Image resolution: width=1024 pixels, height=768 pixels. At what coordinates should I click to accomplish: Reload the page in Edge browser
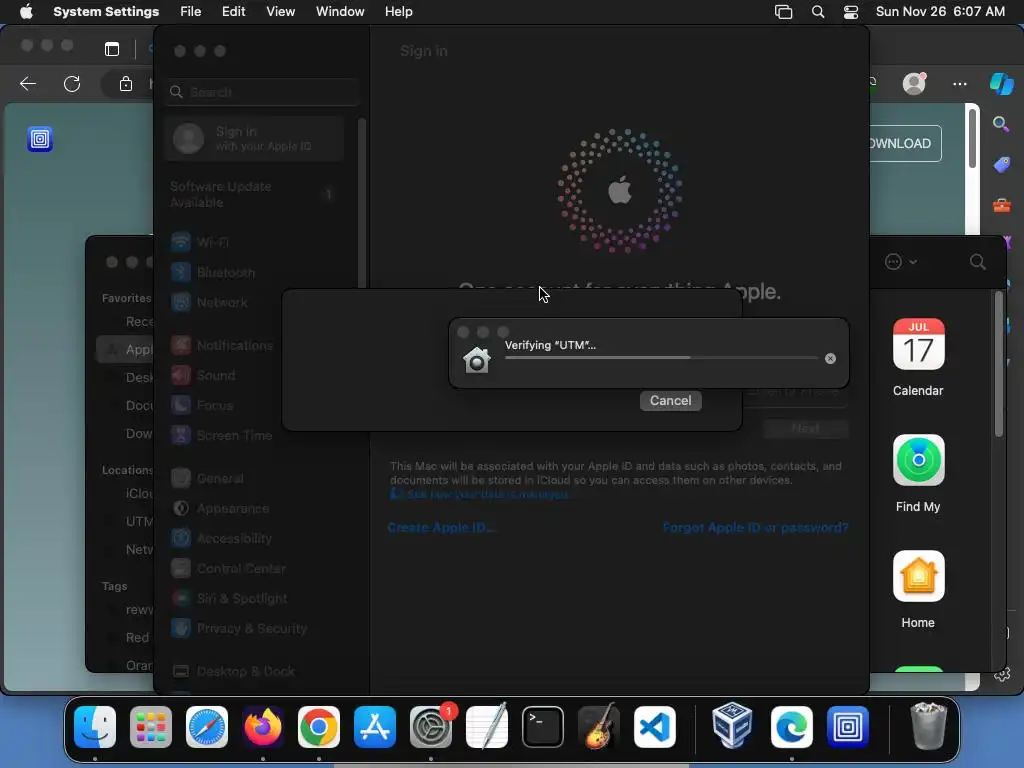[72, 84]
